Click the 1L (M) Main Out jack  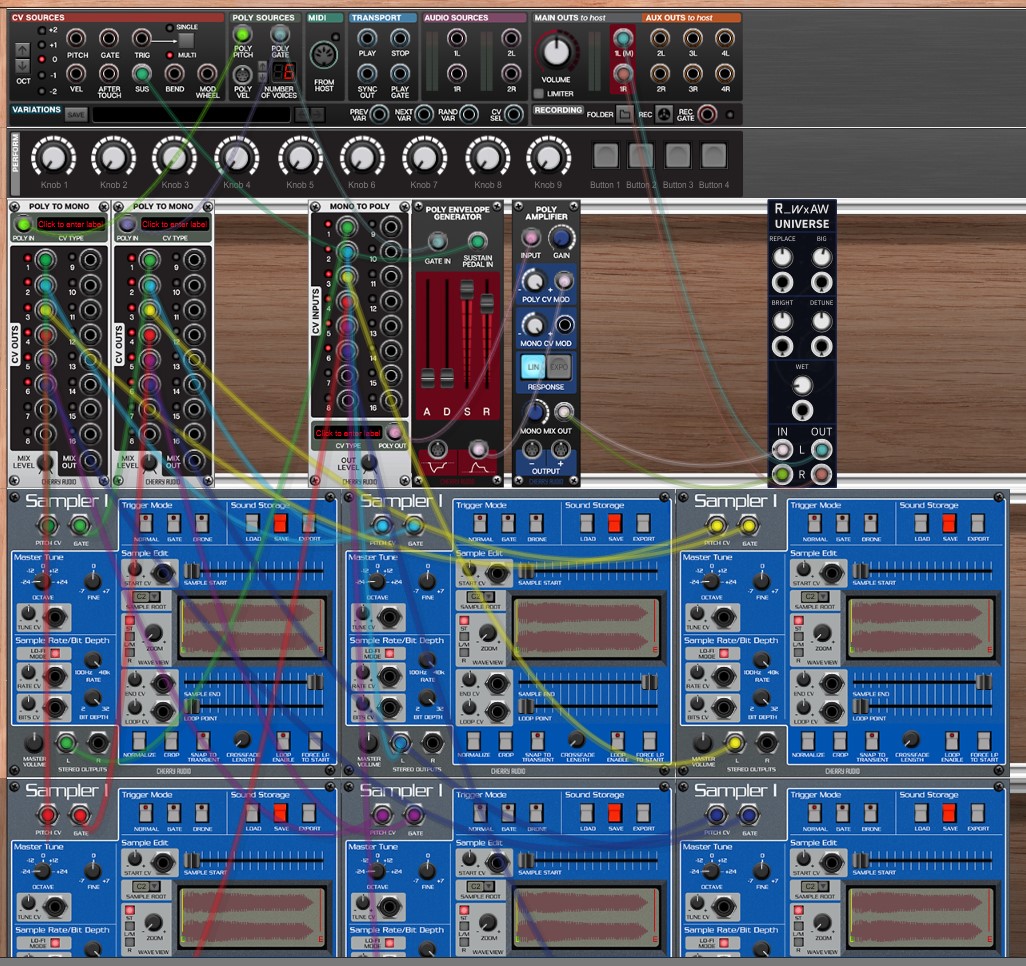(622, 39)
